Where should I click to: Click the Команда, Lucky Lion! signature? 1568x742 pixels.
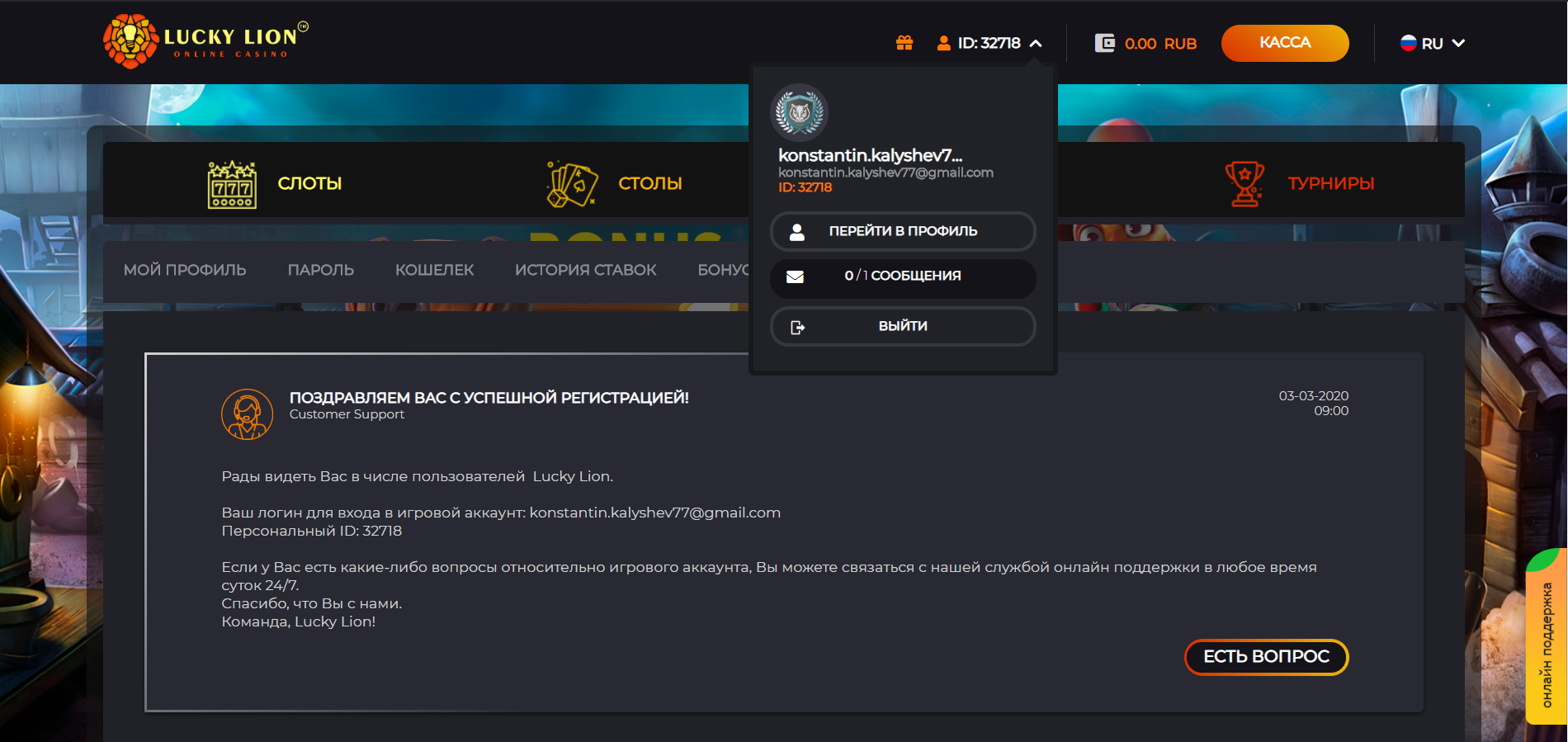coord(299,621)
